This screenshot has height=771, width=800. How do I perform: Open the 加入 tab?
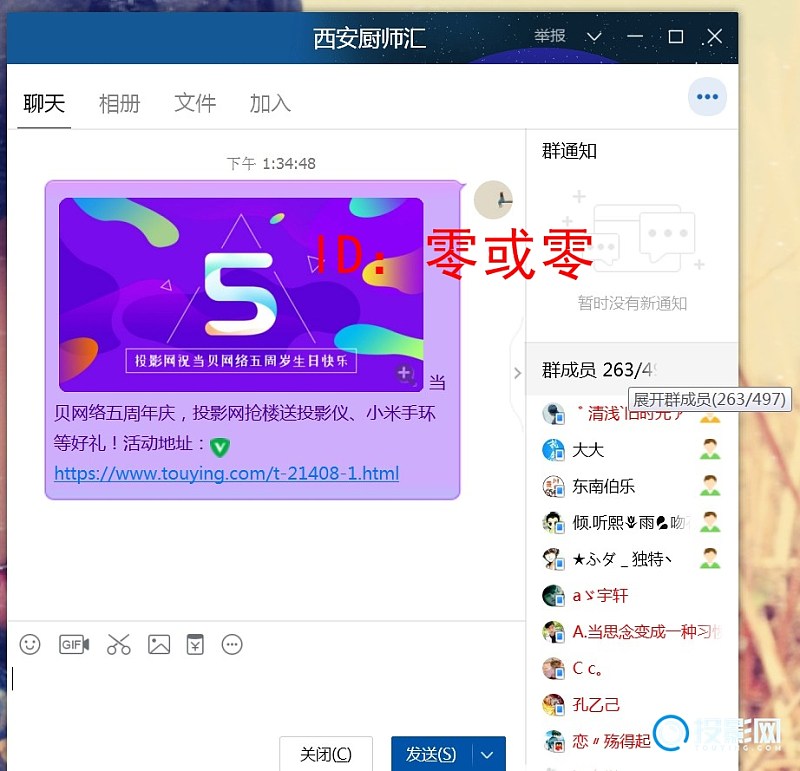(270, 104)
